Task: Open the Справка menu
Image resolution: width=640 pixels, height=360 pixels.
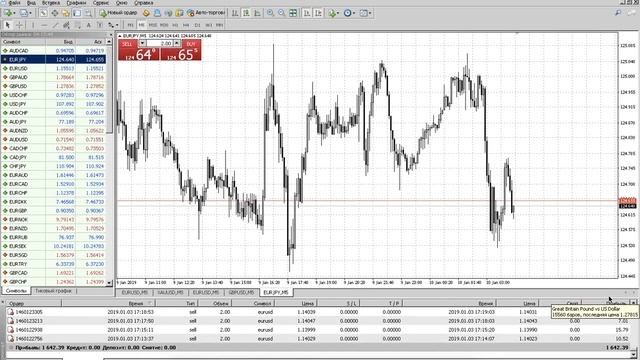Action: pos(144,3)
